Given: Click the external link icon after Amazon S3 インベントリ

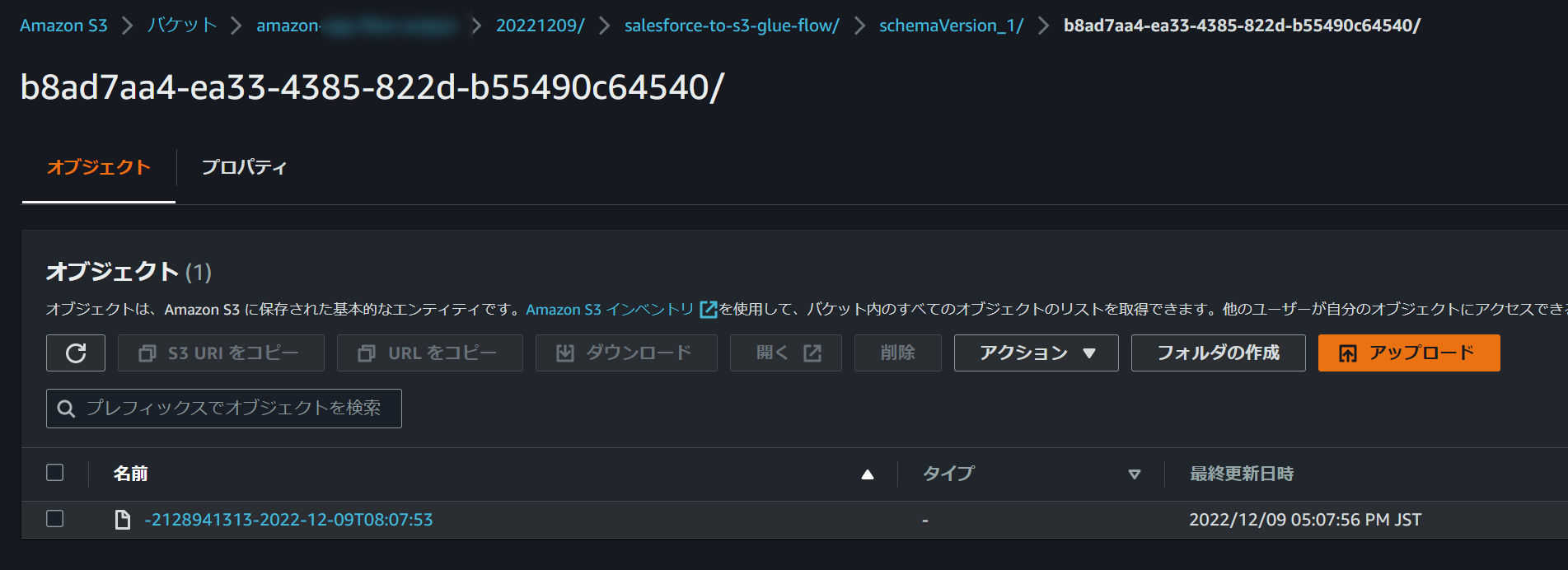Looking at the screenshot, I should pos(708,309).
